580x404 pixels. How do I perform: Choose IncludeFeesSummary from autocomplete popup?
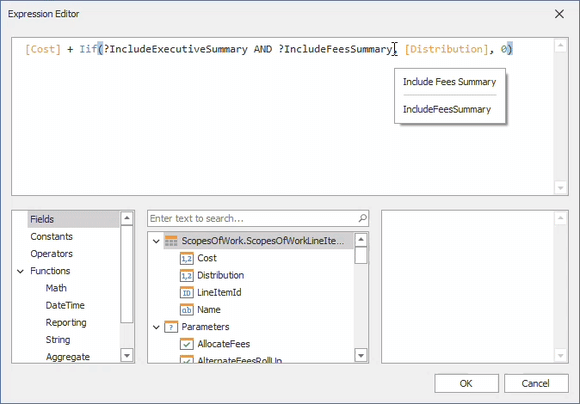point(447,110)
